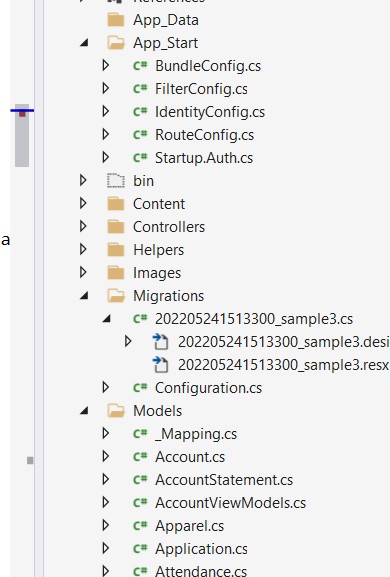The height and width of the screenshot is (577, 390).
Task: Collapse the 202205241513300_sample3.cs node
Action: point(107,319)
